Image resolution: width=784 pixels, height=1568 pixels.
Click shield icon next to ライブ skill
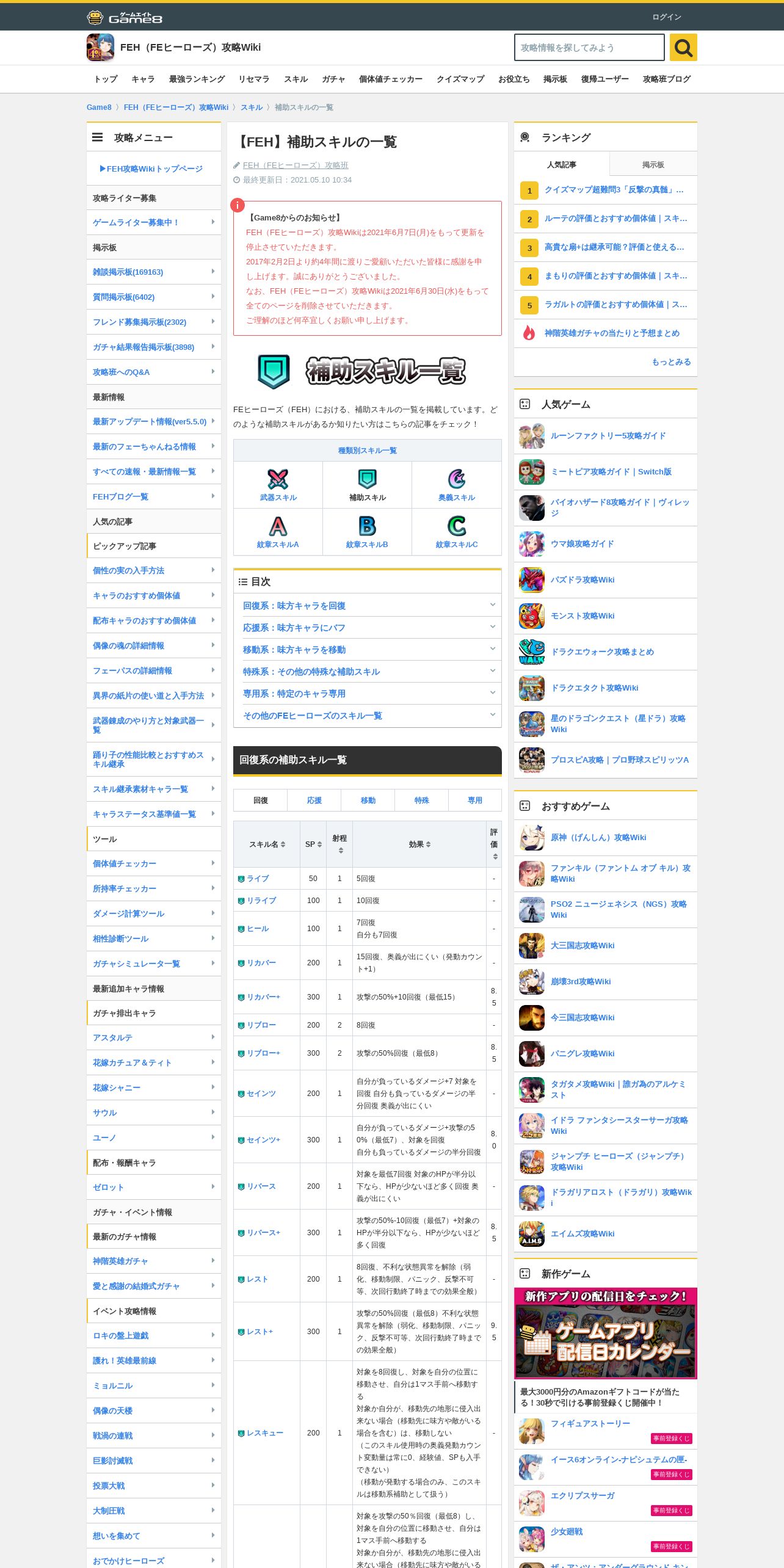(241, 879)
